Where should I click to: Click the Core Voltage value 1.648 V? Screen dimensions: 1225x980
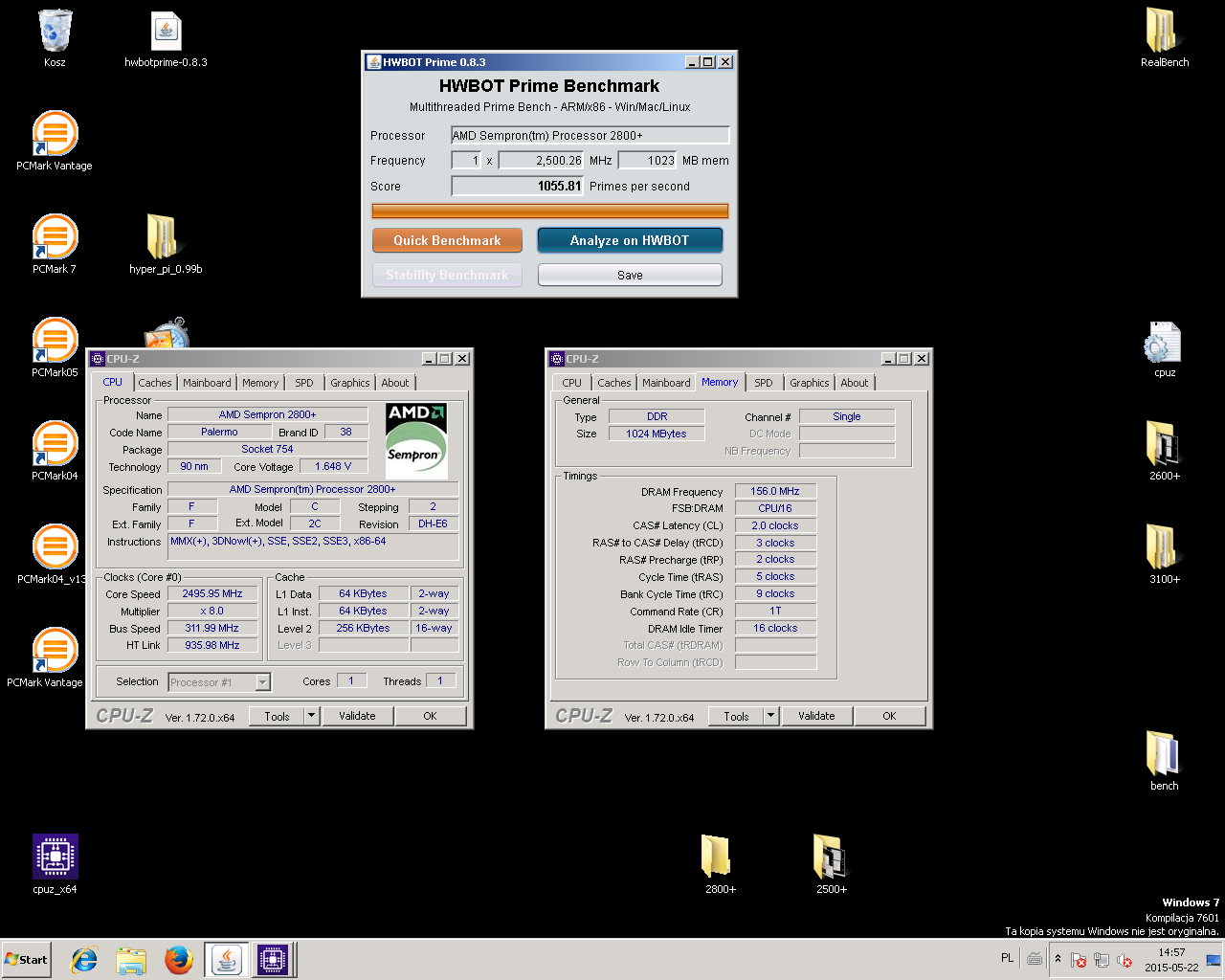click(x=333, y=466)
